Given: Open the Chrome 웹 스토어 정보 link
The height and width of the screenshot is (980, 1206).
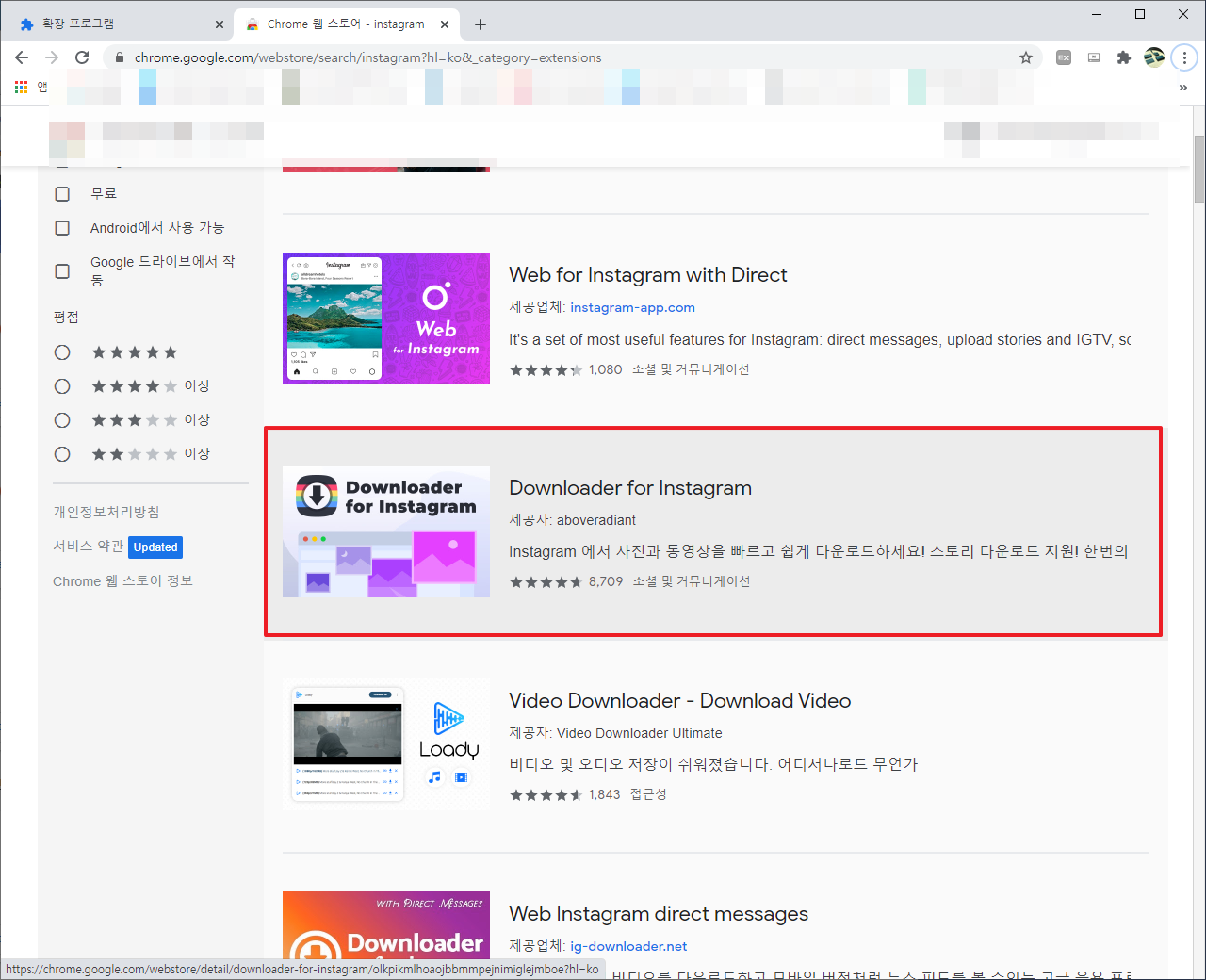Looking at the screenshot, I should click(x=122, y=581).
